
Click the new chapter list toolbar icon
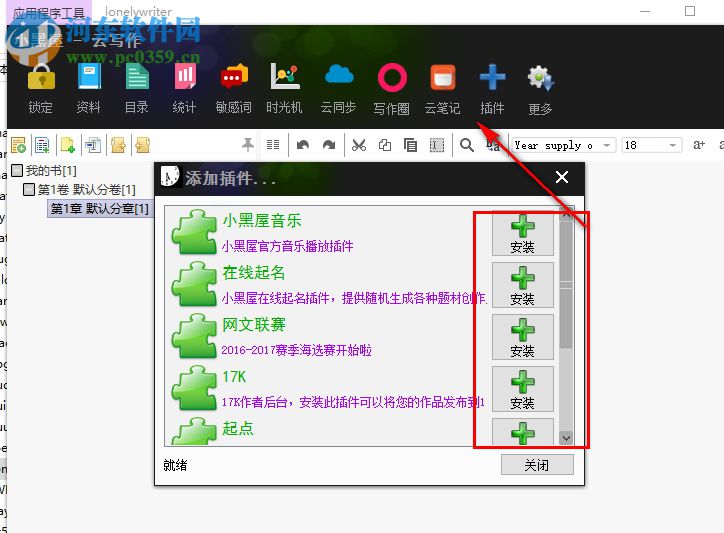(x=42, y=145)
